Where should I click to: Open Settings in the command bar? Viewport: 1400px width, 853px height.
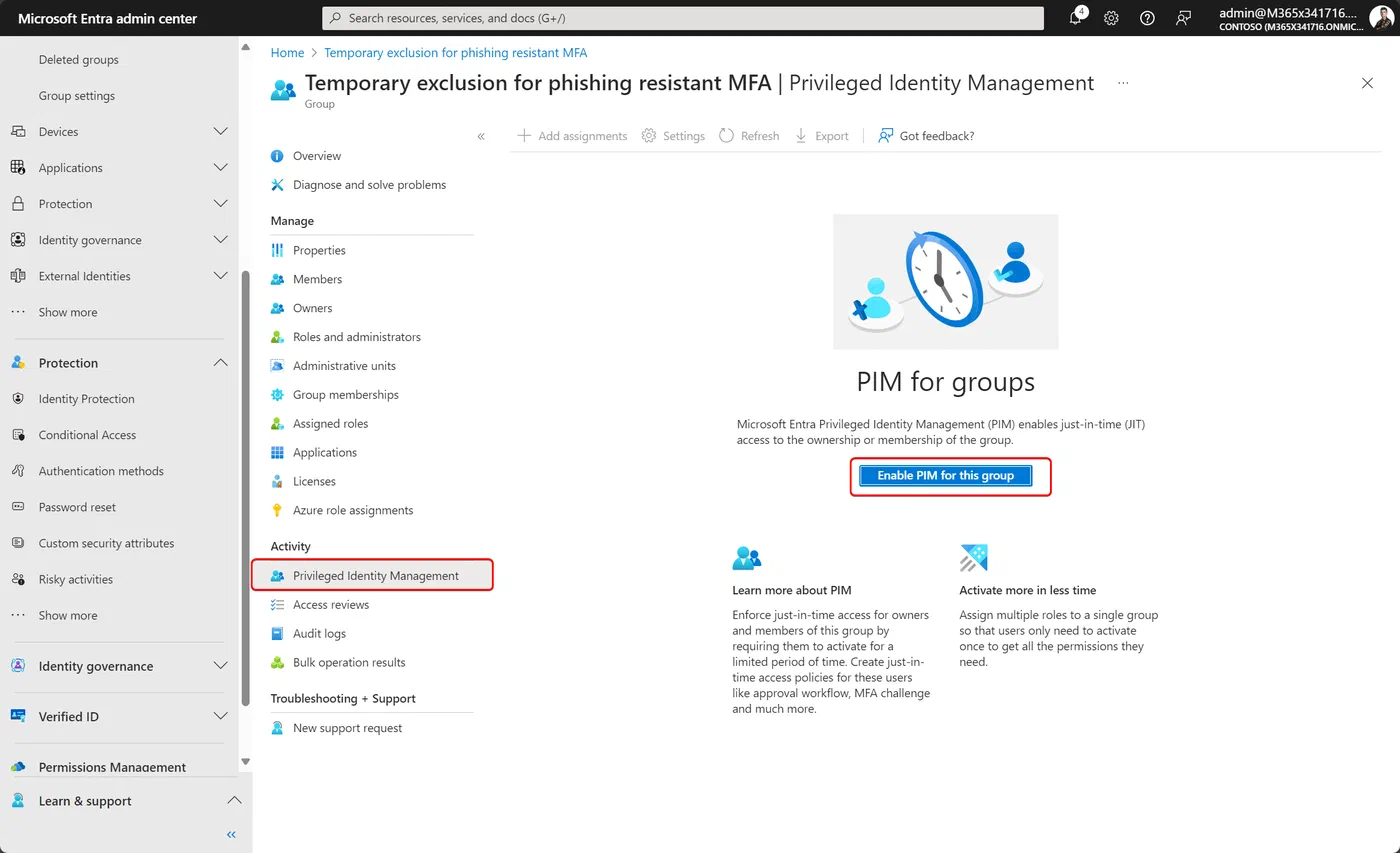[x=673, y=136]
